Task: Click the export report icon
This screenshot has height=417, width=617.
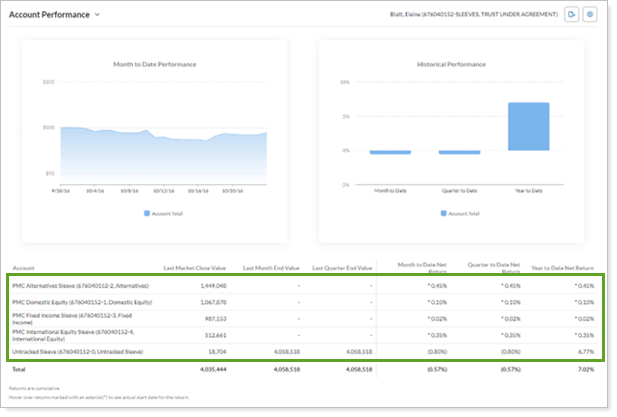Action: 571,15
